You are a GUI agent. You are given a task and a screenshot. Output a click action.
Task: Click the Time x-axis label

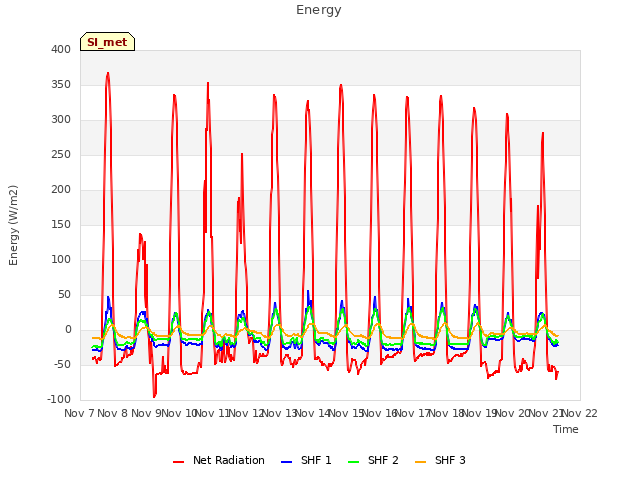tap(566, 429)
